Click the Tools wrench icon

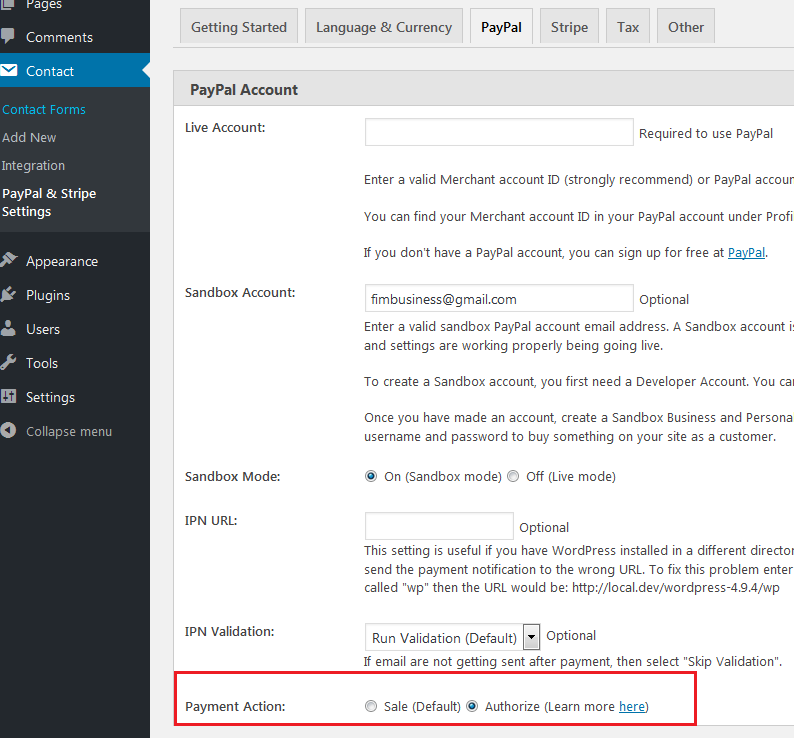pyautogui.click(x=8, y=362)
